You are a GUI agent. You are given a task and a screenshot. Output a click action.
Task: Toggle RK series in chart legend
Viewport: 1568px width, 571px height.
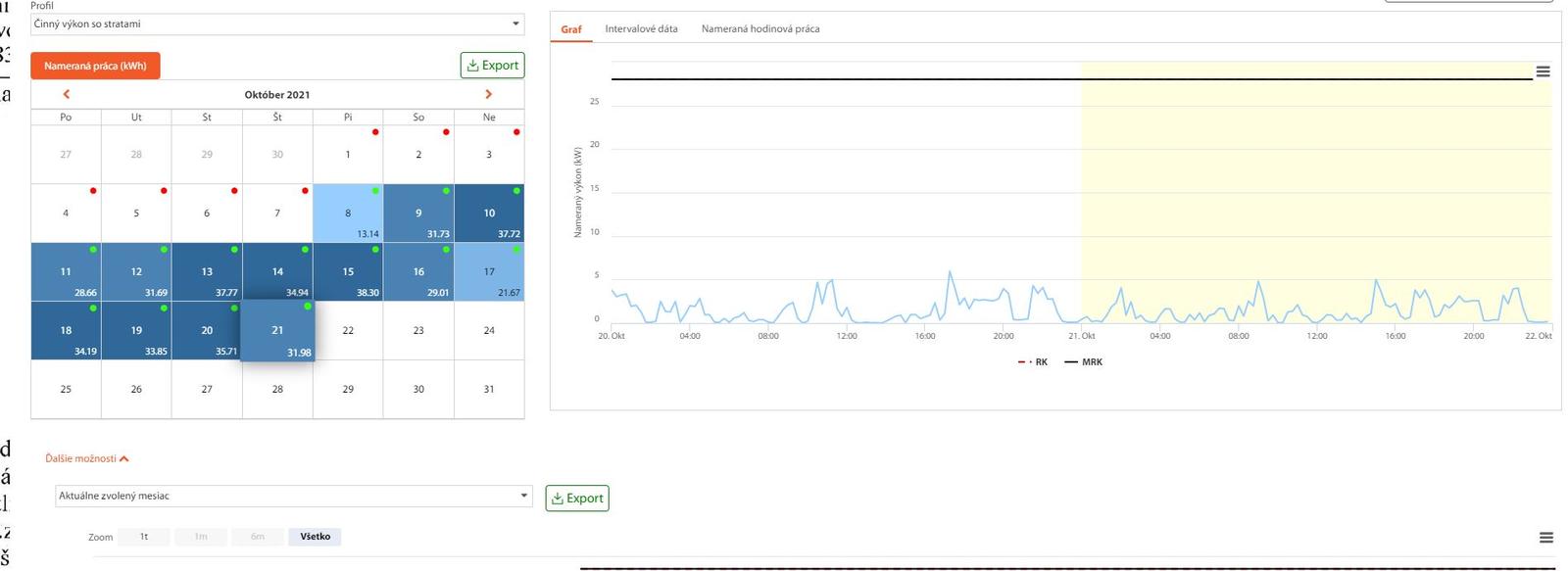coord(1033,362)
